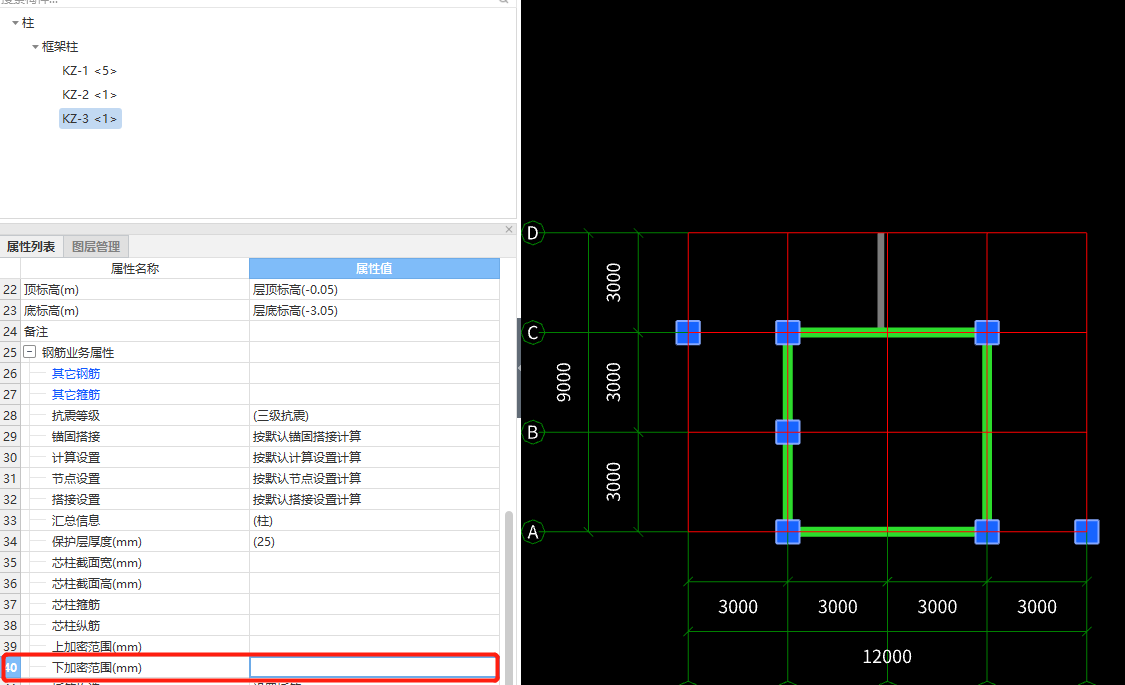Click 层底标高(-3.05) value cell
The height and width of the screenshot is (685, 1125).
pos(374,311)
